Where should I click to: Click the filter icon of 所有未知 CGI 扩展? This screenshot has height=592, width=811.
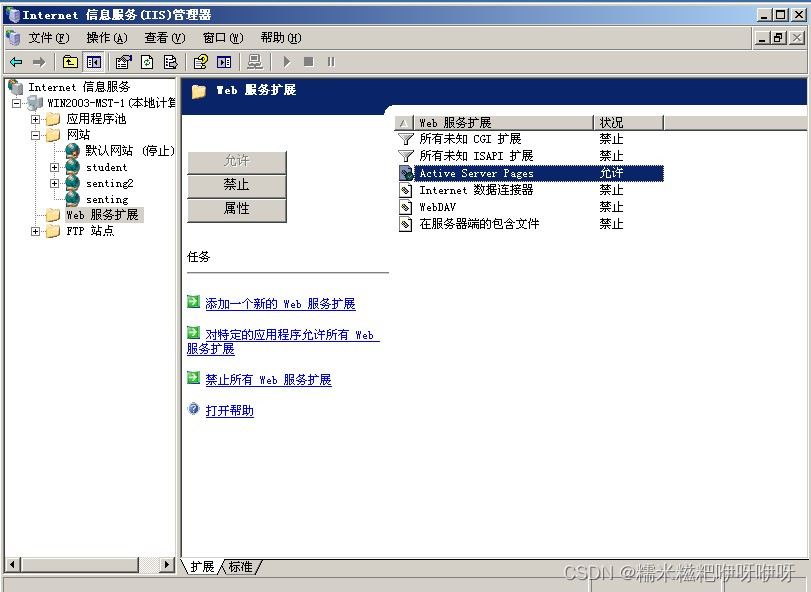[406, 139]
